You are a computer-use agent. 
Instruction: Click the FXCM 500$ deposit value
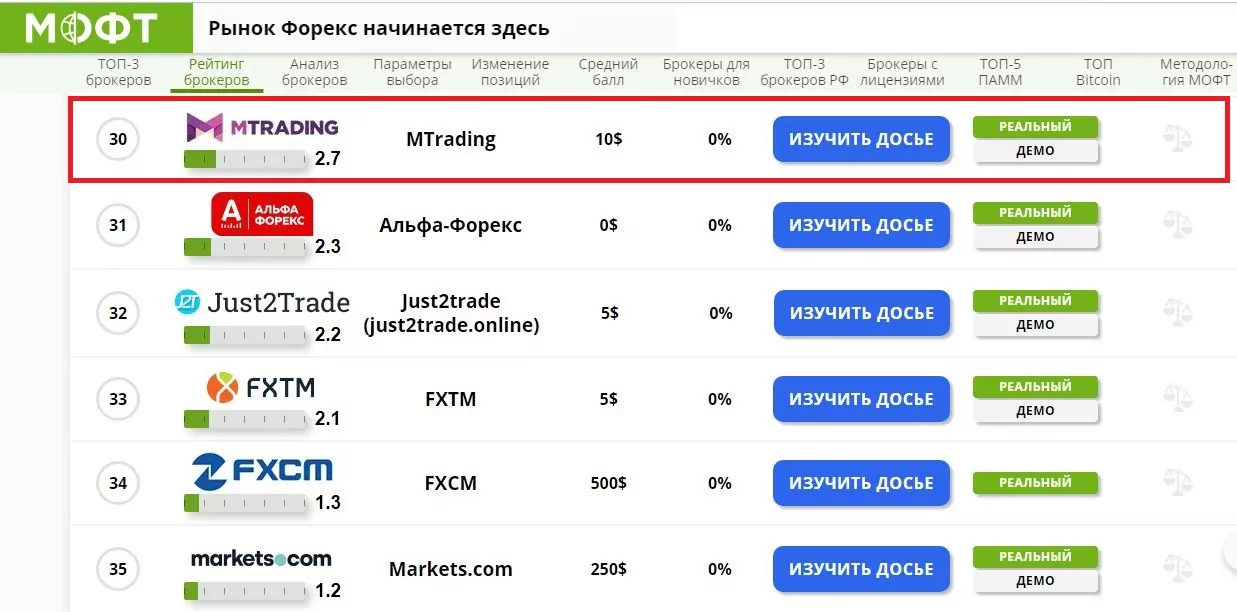coord(609,483)
